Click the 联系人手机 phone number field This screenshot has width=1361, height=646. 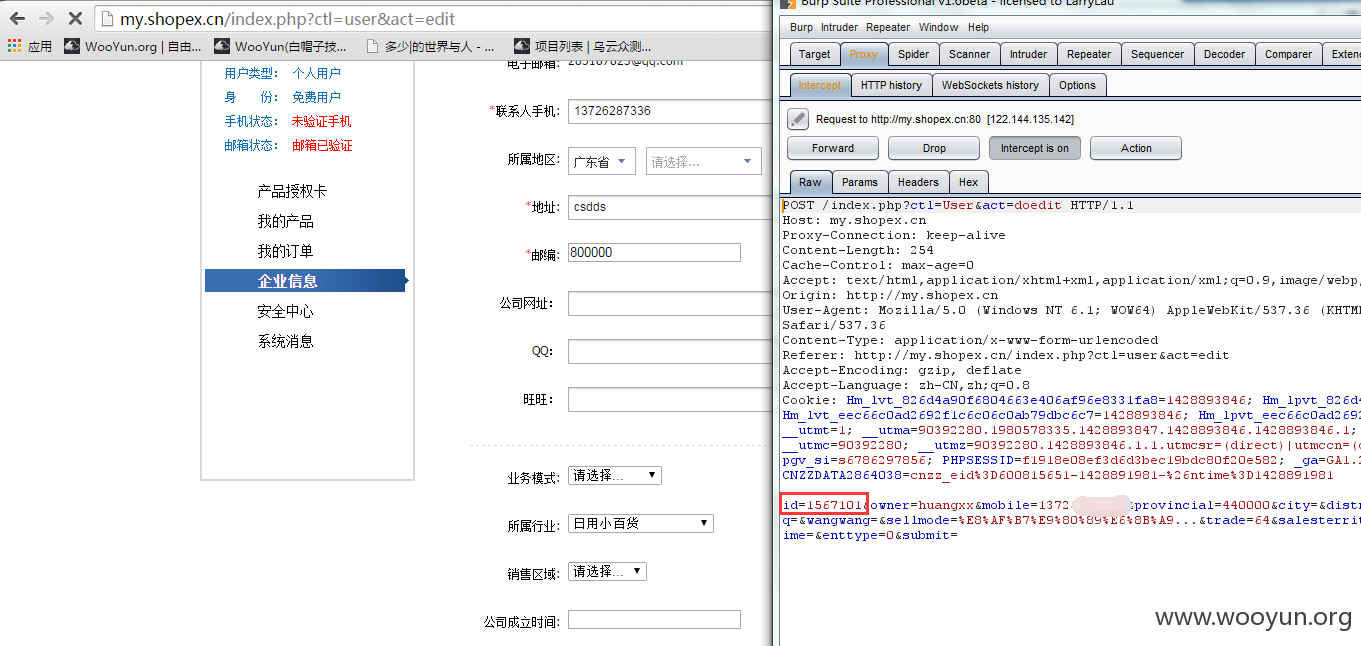coord(669,111)
